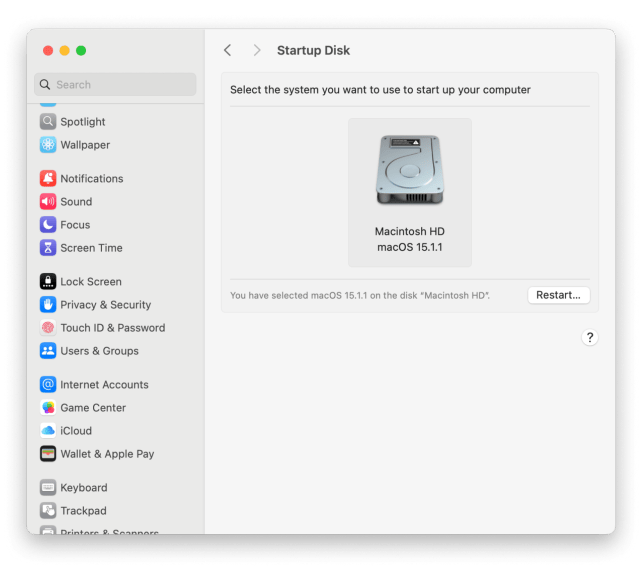Zoom window with the green button
The width and height of the screenshot is (639, 573).
click(81, 50)
